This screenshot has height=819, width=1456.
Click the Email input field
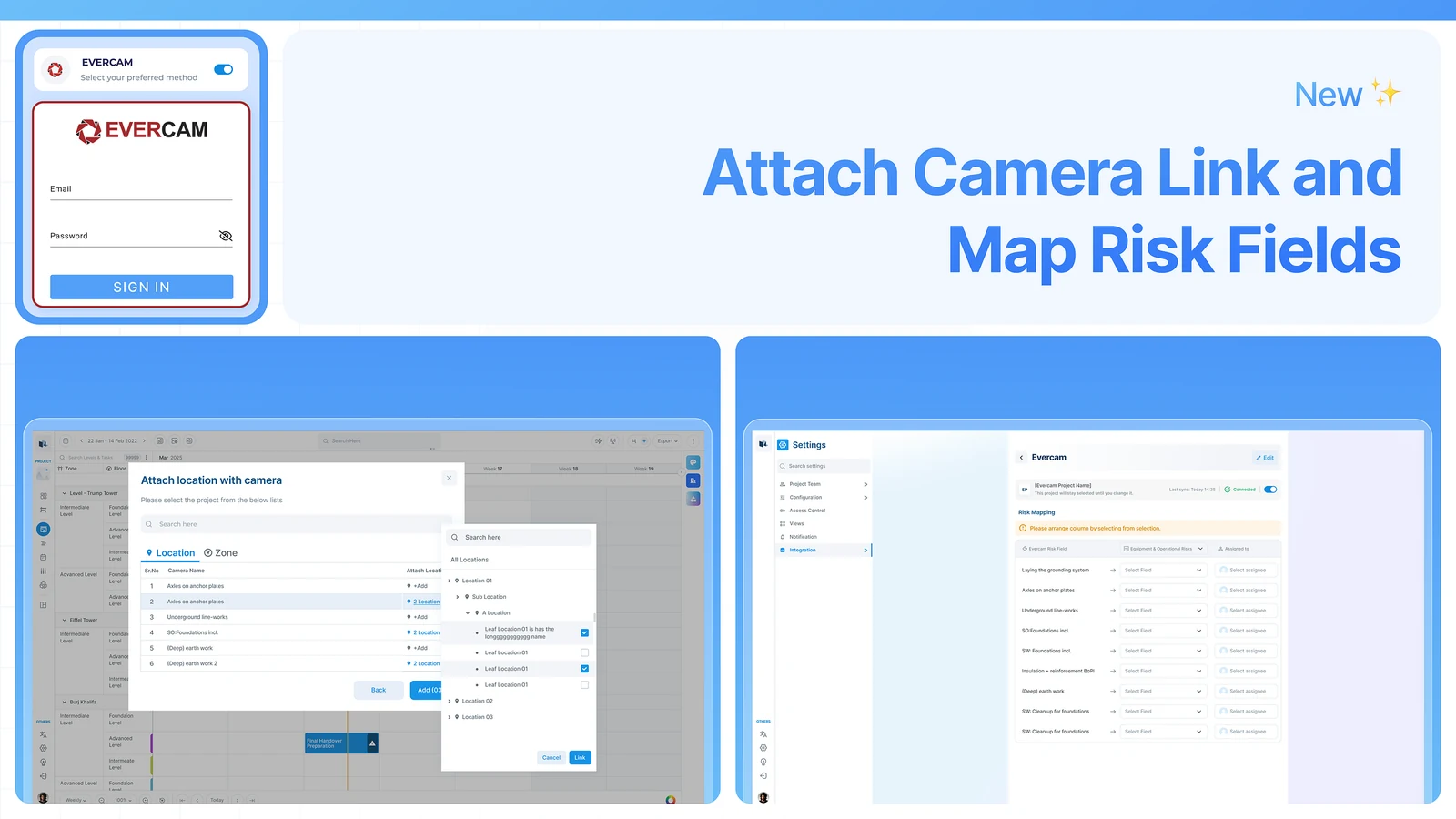coord(141,189)
